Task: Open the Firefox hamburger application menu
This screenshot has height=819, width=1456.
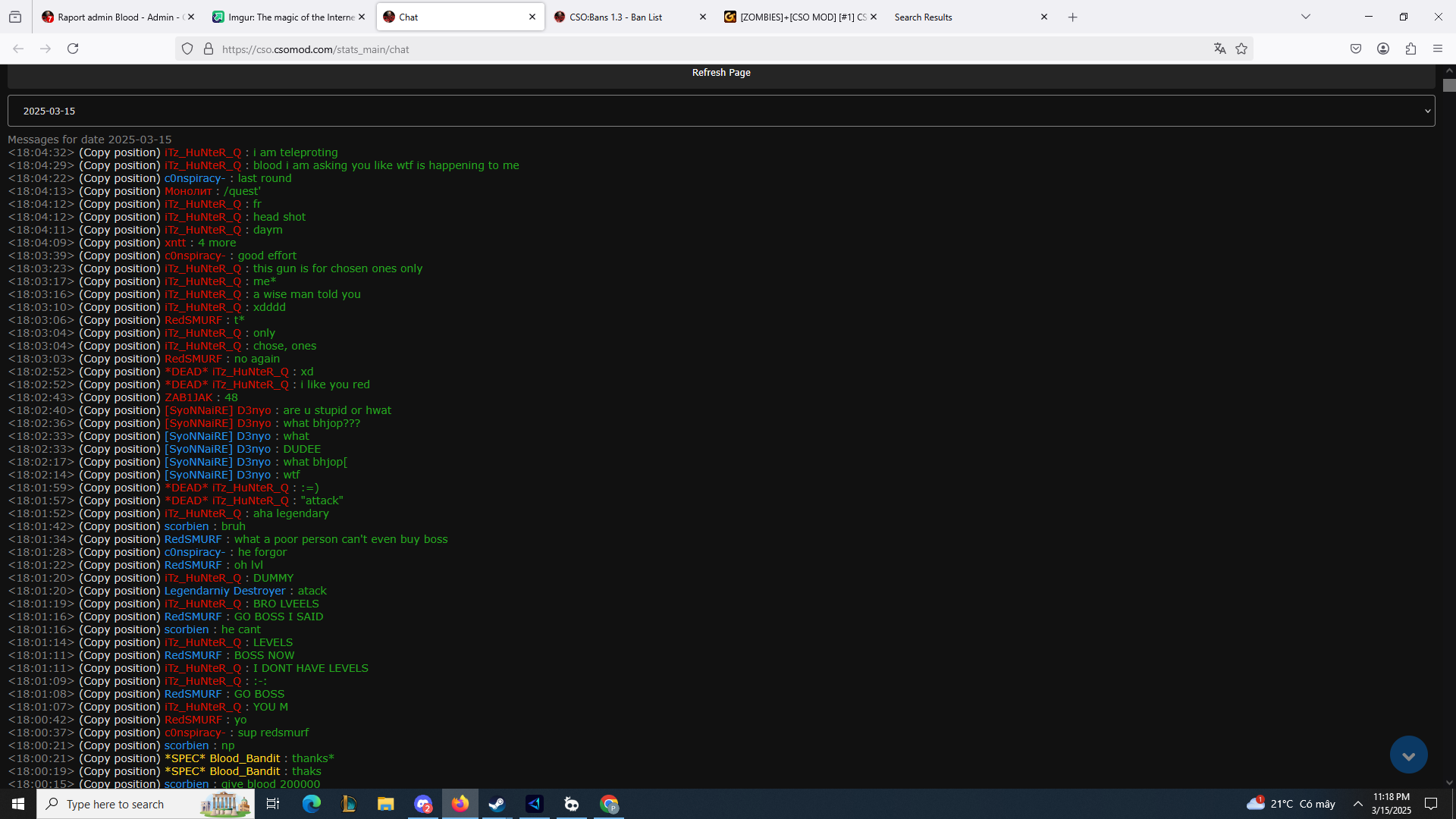Action: point(1438,49)
